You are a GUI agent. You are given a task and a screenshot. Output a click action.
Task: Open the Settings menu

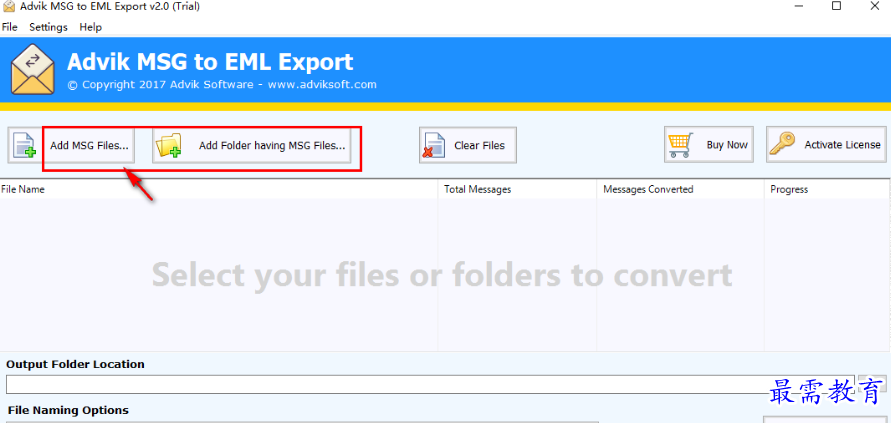pyautogui.click(x=48, y=27)
